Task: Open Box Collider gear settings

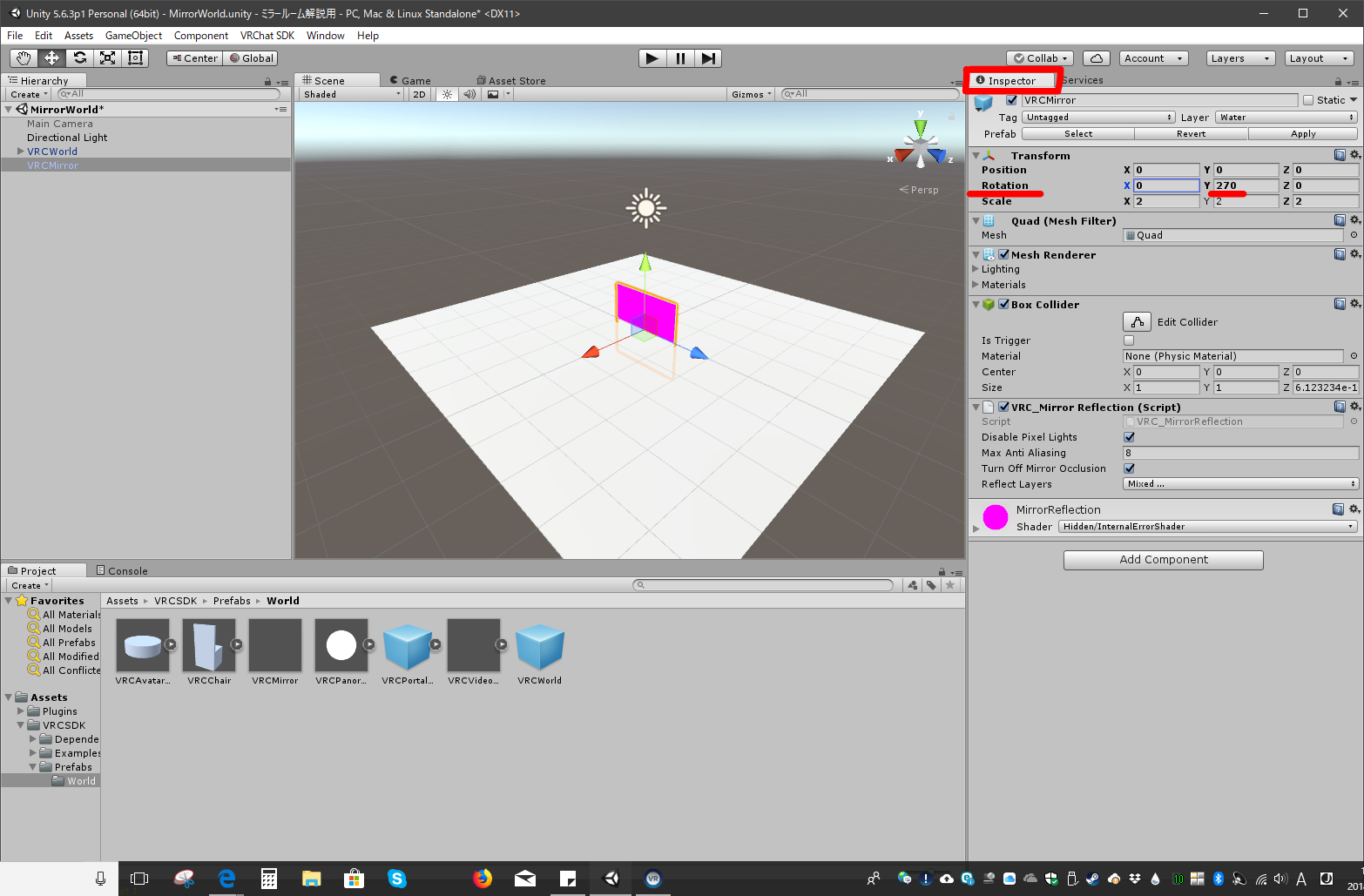Action: pyautogui.click(x=1355, y=304)
